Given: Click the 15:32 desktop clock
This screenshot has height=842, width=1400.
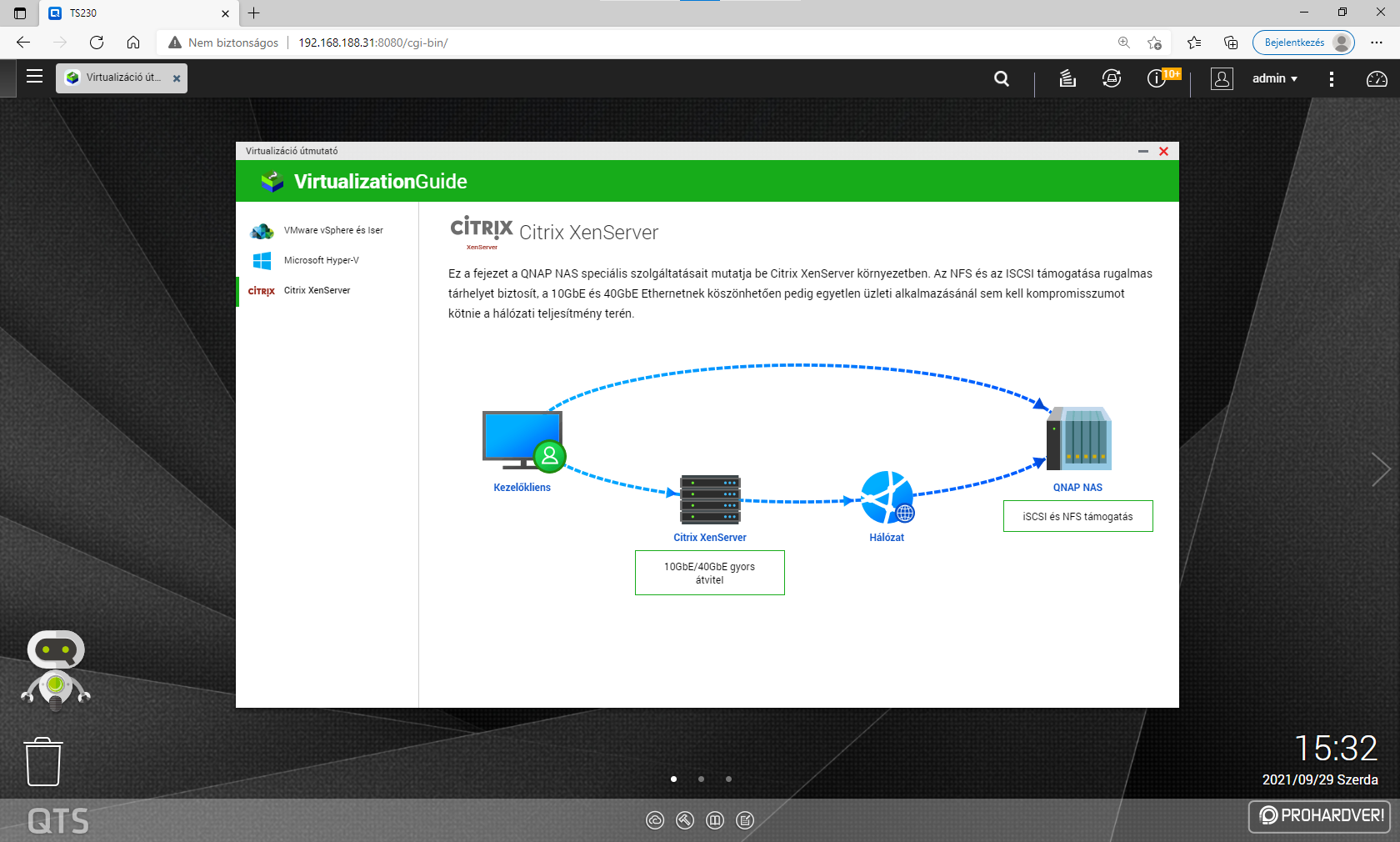Looking at the screenshot, I should [1336, 748].
